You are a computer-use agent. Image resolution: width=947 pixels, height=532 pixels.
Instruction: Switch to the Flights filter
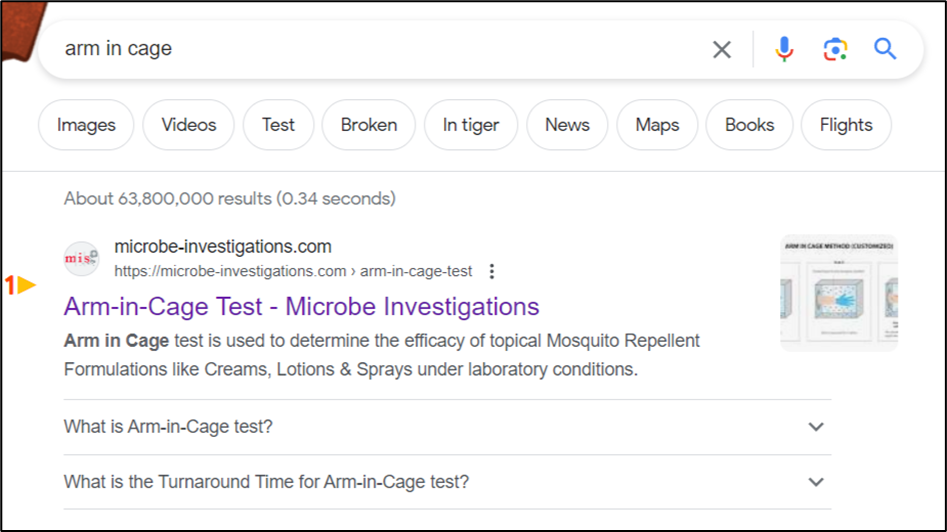point(846,125)
